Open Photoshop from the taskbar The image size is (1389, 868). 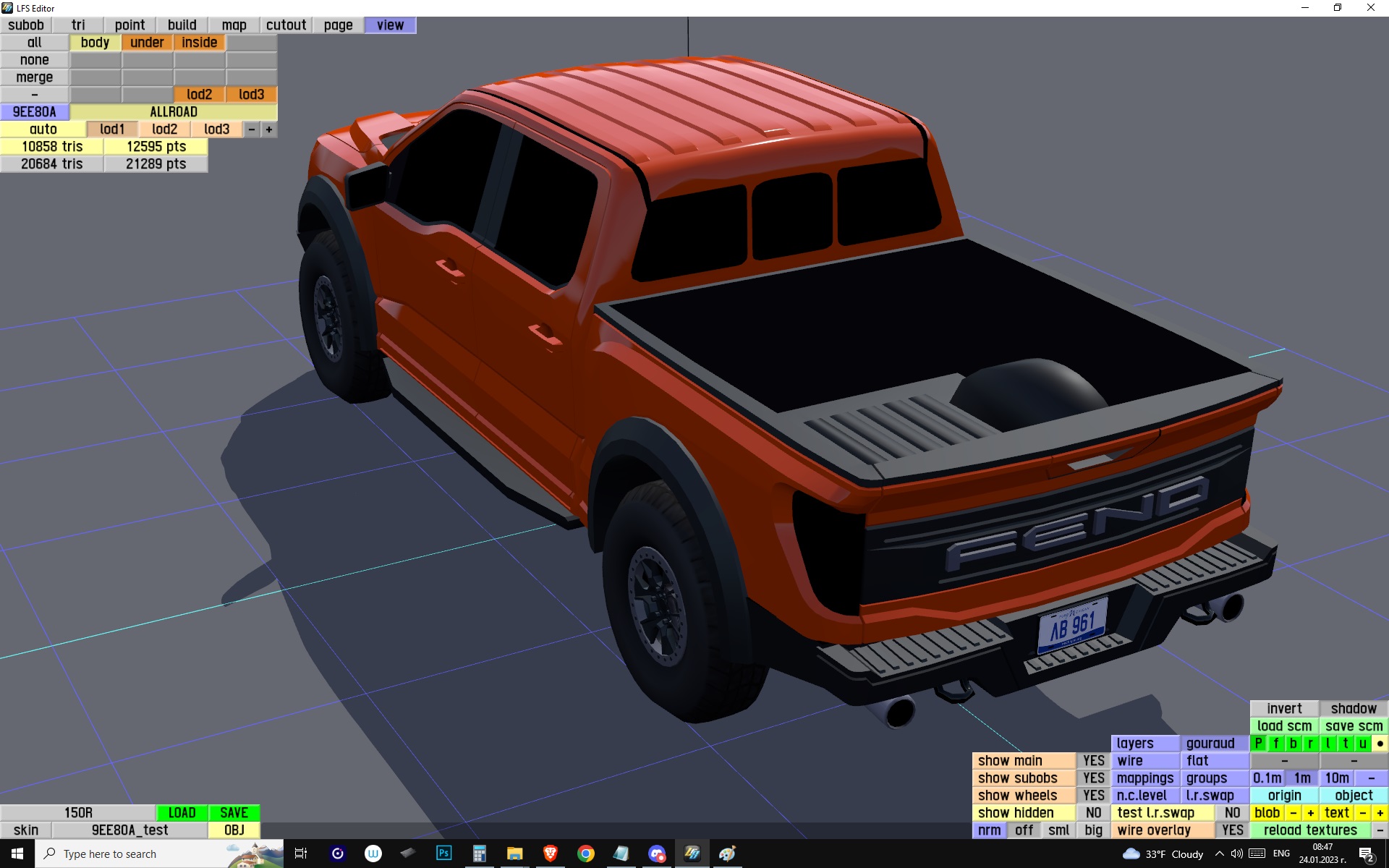443,854
